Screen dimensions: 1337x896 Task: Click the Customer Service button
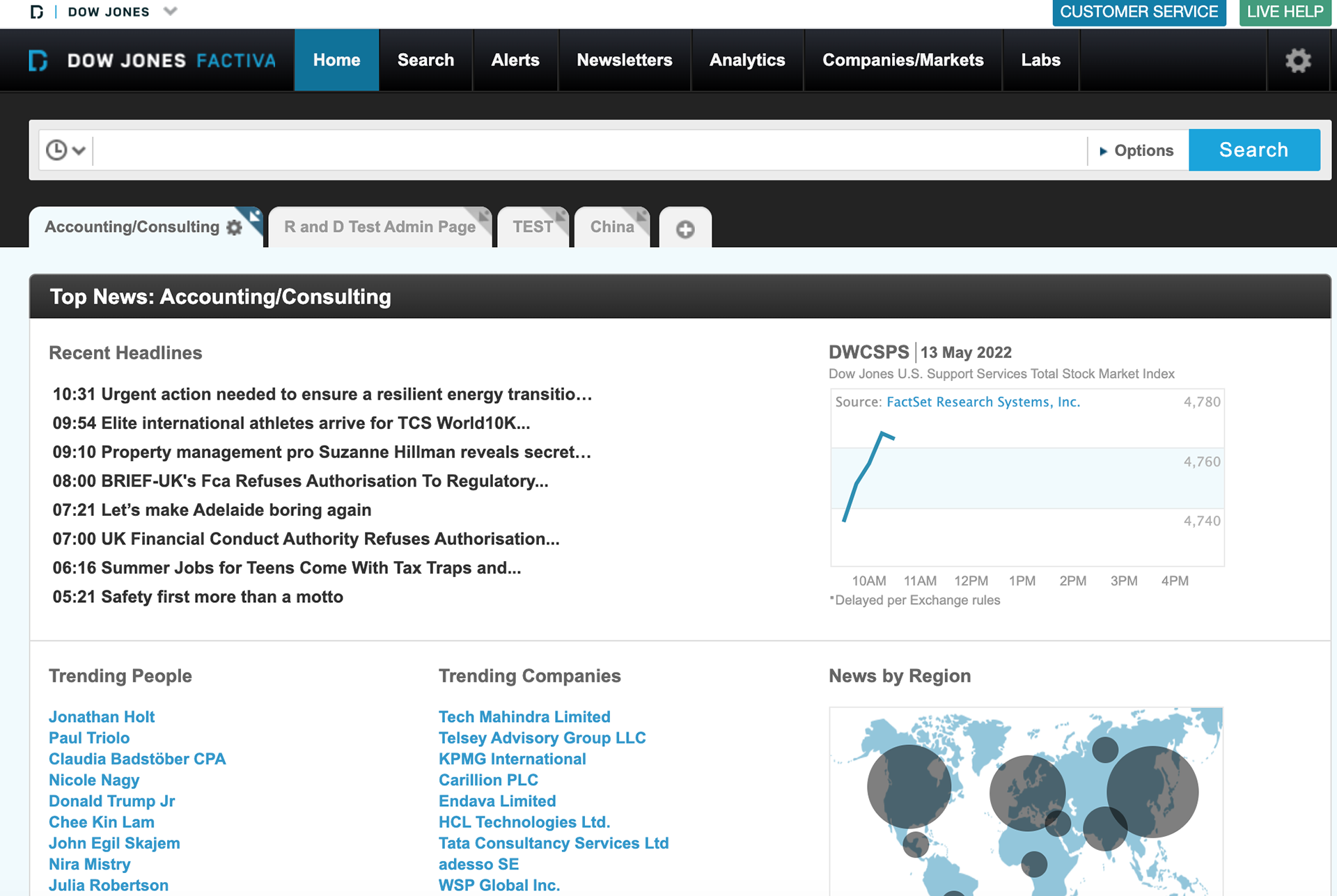1139,13
